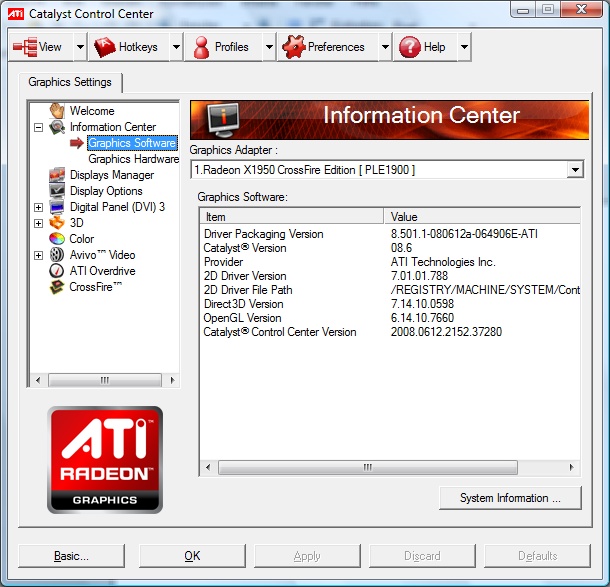This screenshot has width=610, height=587.
Task: Open the Help dropdown arrow
Action: click(464, 47)
